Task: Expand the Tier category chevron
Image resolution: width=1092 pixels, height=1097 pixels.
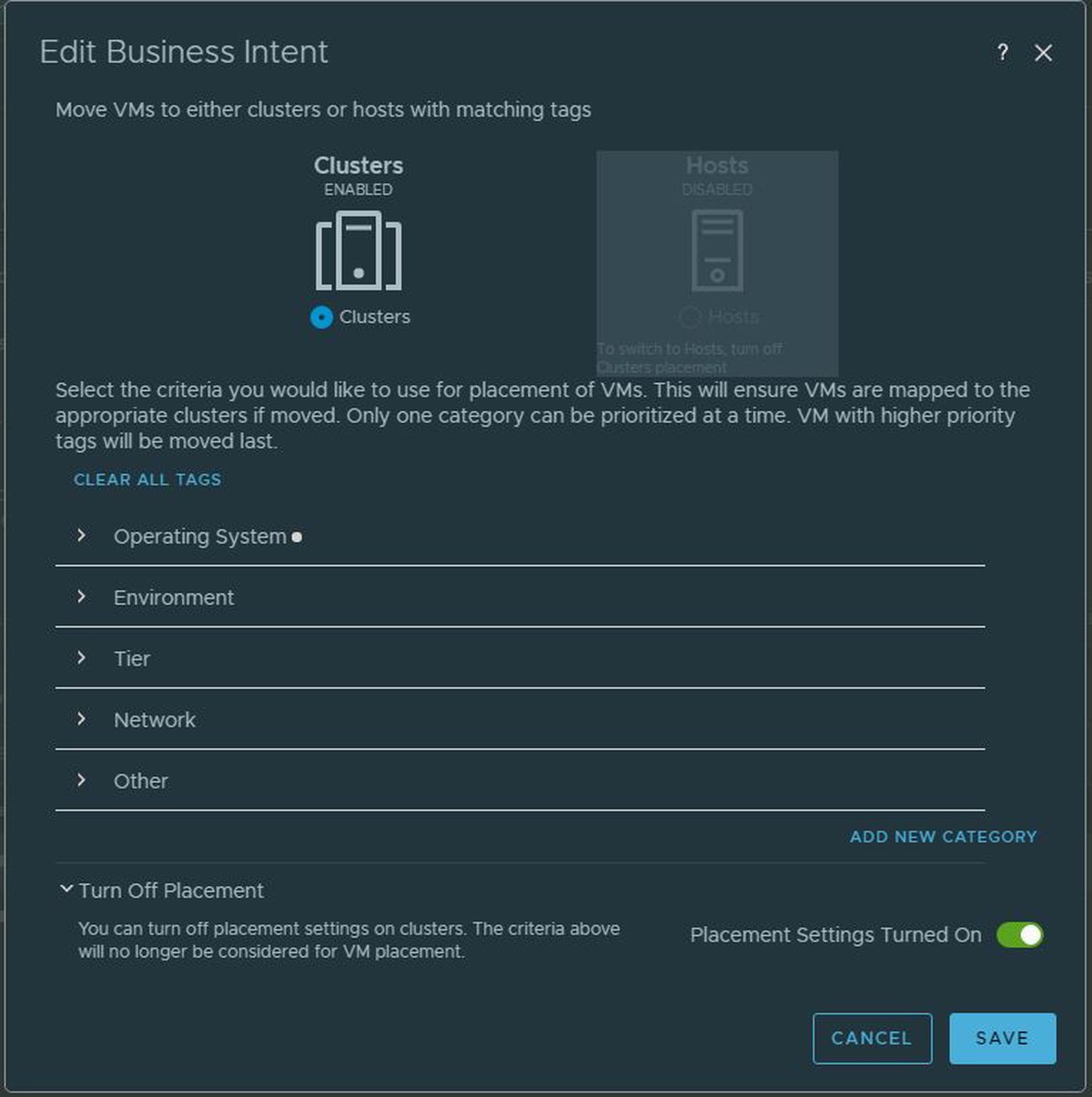Action: (81, 658)
